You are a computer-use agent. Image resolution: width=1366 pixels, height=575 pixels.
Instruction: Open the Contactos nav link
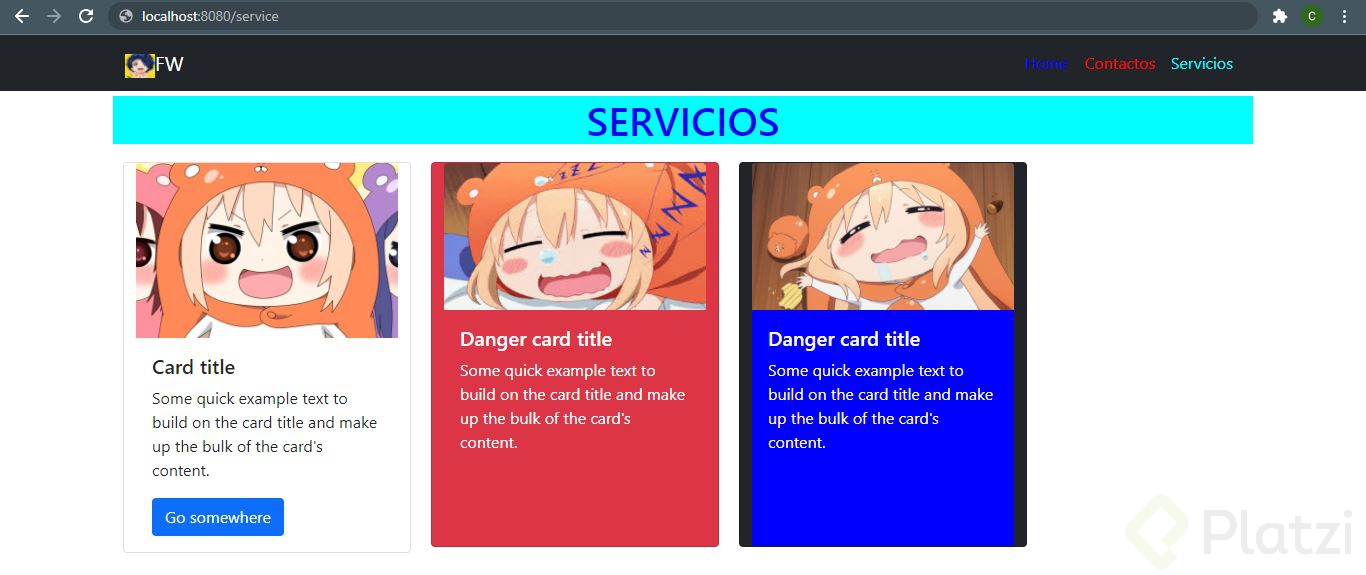[x=1120, y=63]
